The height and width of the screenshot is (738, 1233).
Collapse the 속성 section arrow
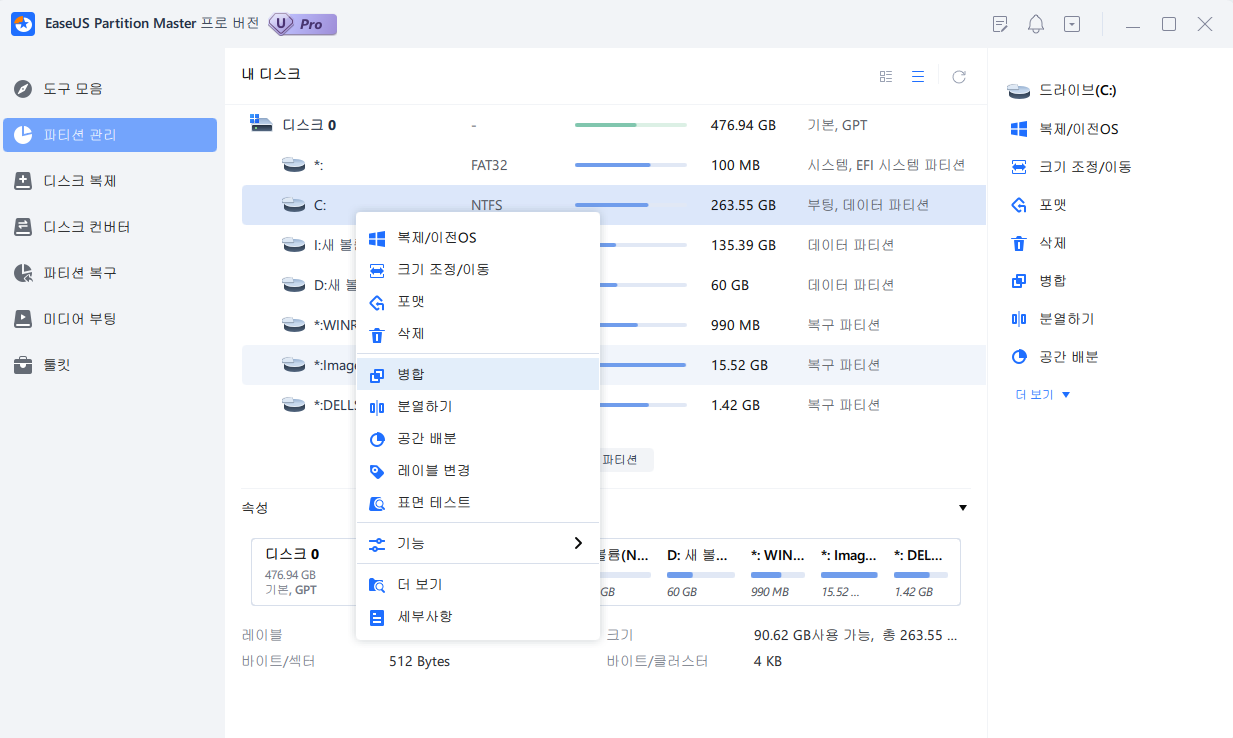(962, 508)
